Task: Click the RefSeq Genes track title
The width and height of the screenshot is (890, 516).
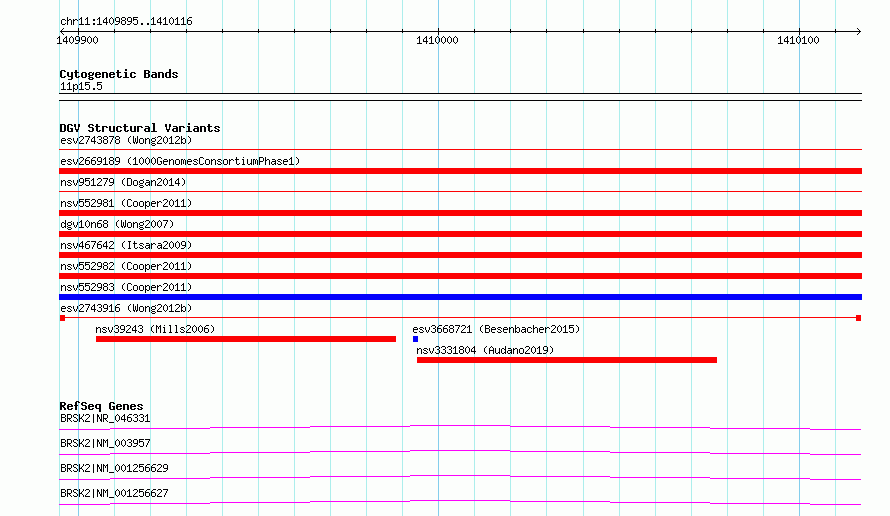Action: [x=101, y=406]
